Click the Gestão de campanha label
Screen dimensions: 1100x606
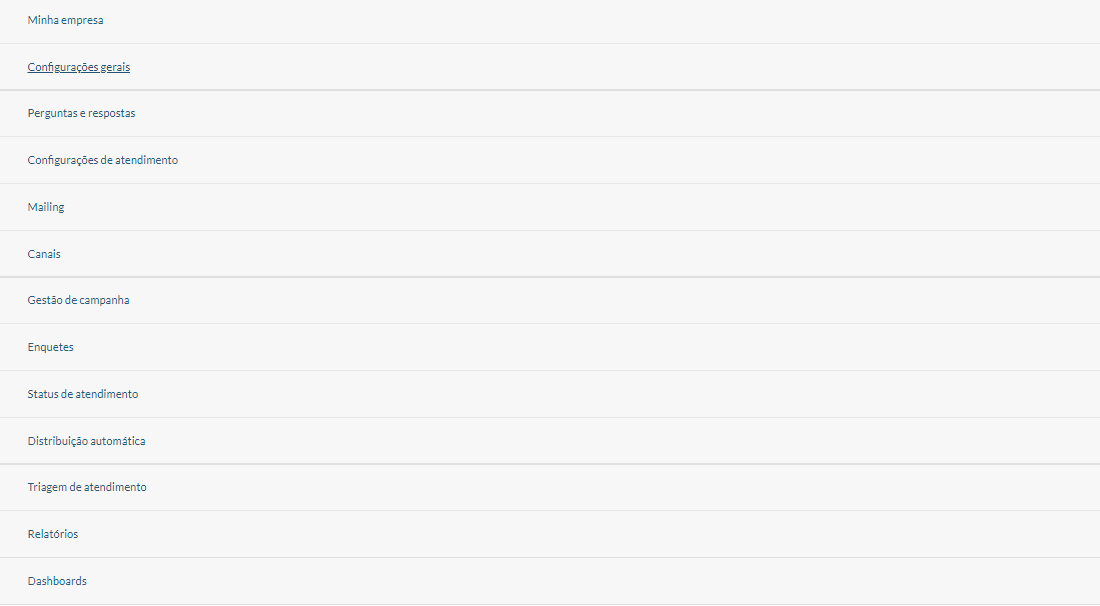78,300
